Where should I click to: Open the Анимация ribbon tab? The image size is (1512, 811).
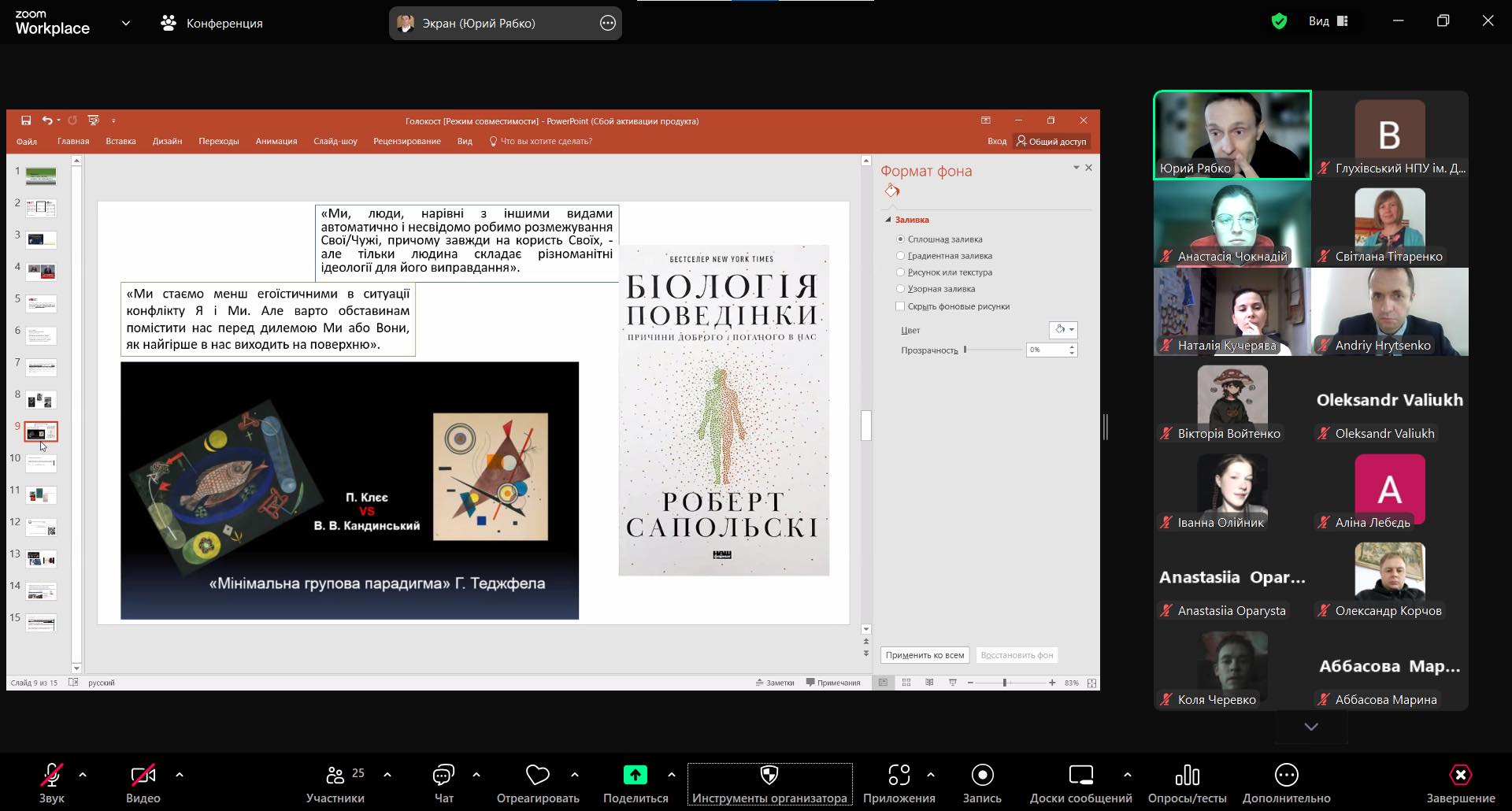pos(276,142)
